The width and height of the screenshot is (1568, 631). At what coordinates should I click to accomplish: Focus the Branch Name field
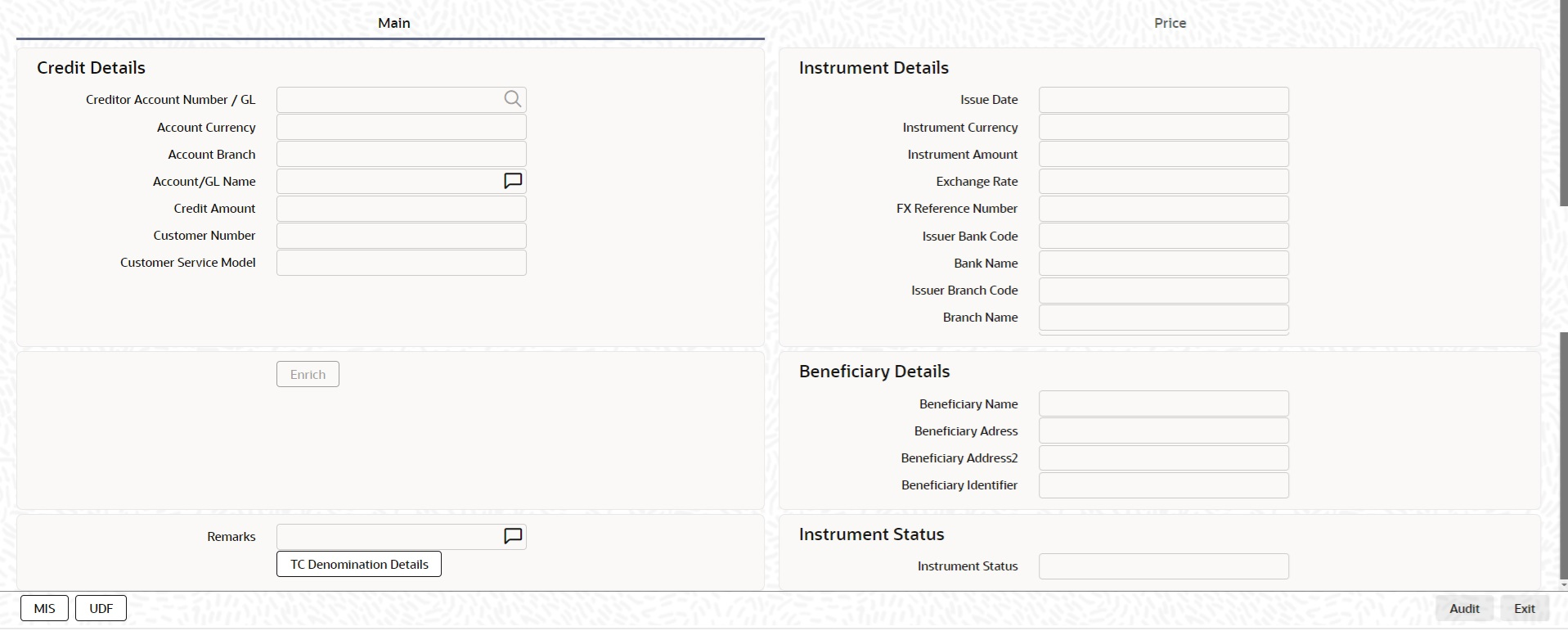(x=1164, y=318)
